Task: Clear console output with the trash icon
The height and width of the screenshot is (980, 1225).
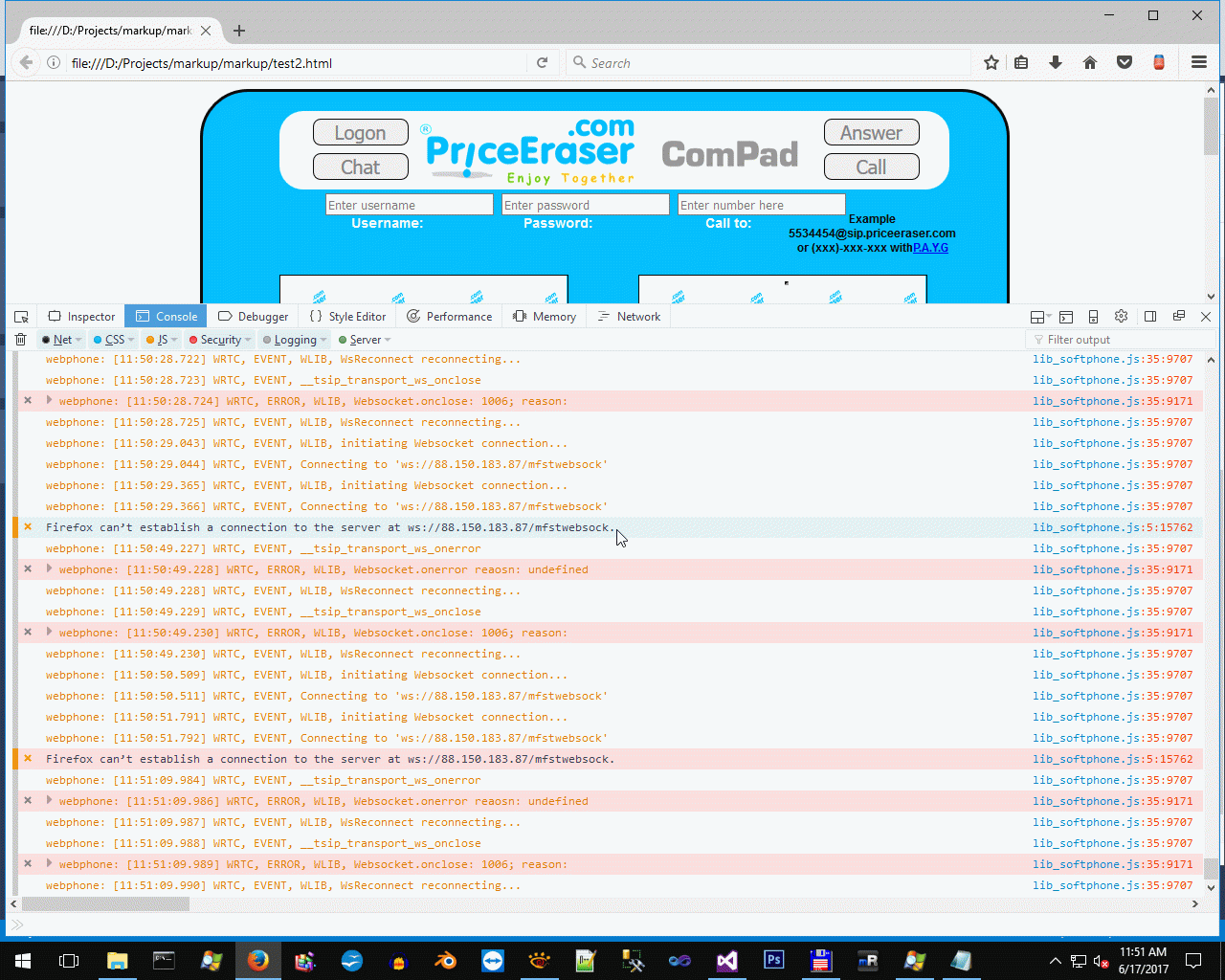Action: pyautogui.click(x=20, y=340)
